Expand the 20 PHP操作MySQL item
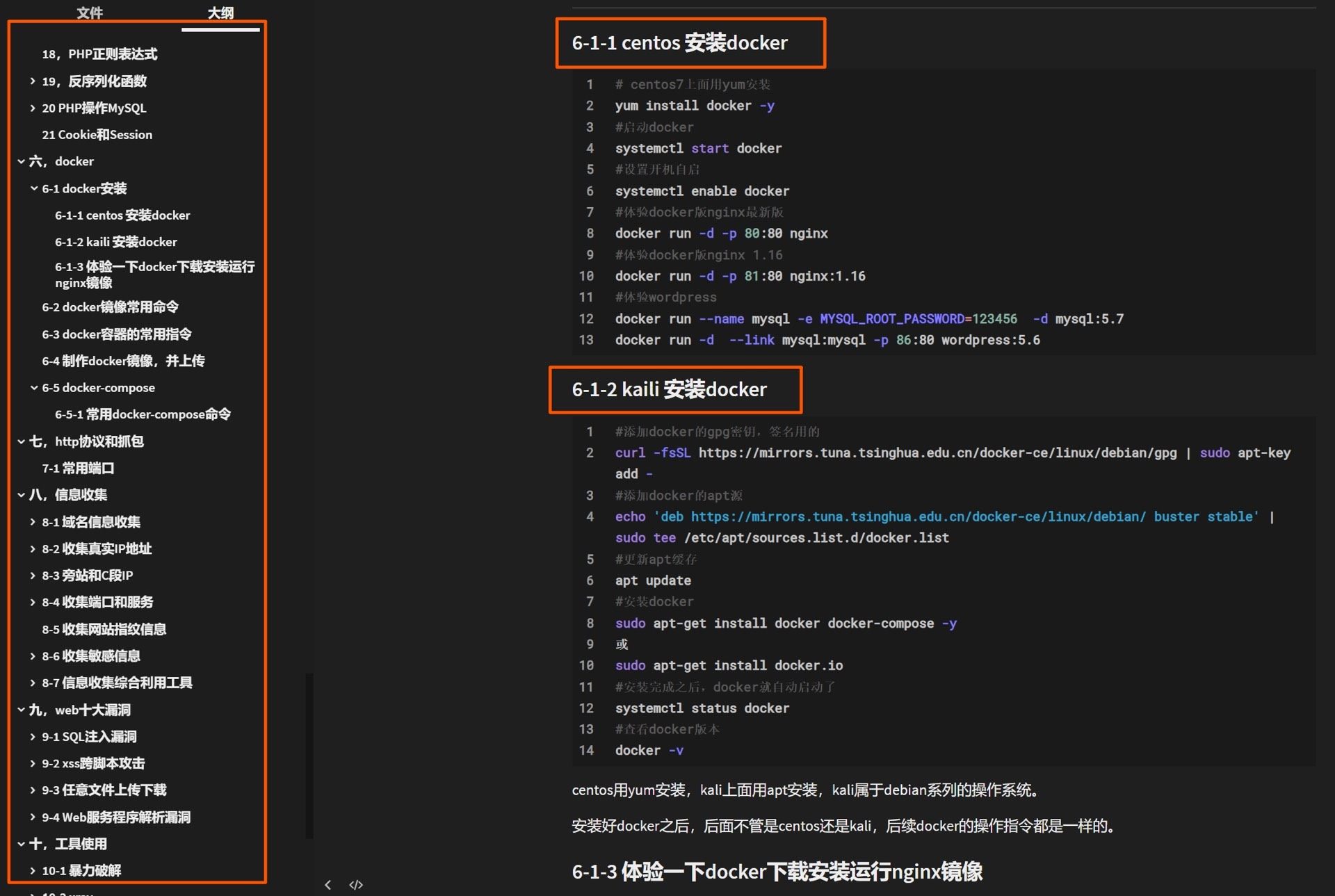1335x896 pixels. click(33, 108)
